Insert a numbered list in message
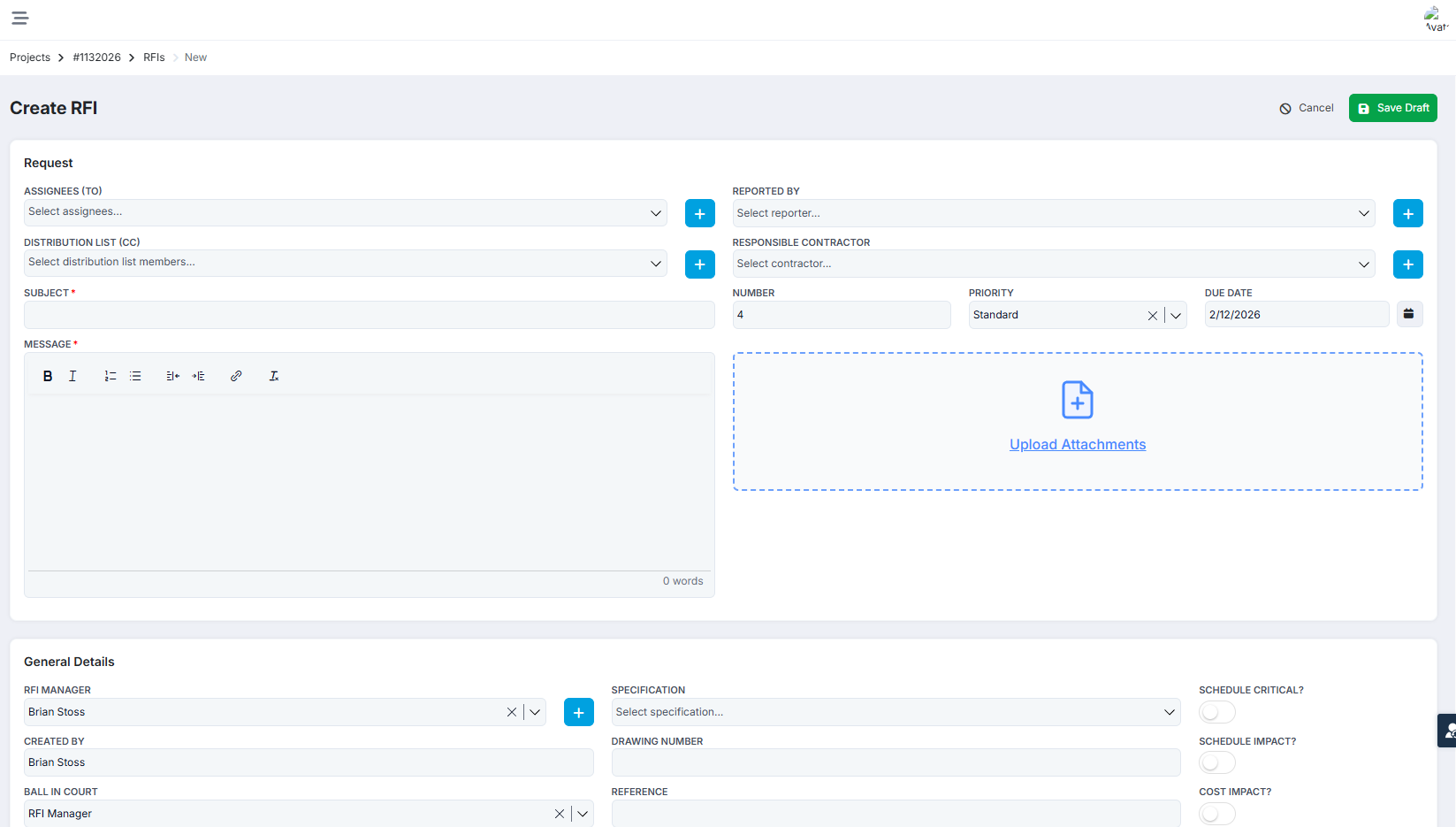This screenshot has height=827, width=1456. point(111,376)
